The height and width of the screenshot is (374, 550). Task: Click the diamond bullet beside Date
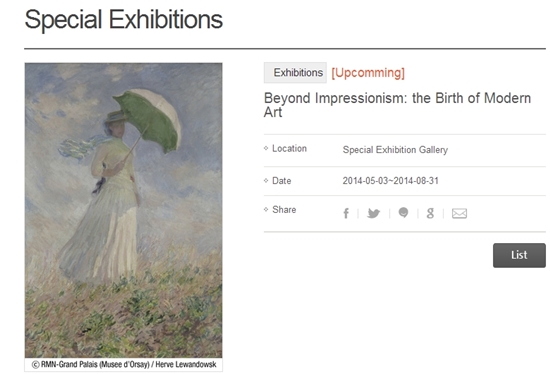tap(266, 181)
